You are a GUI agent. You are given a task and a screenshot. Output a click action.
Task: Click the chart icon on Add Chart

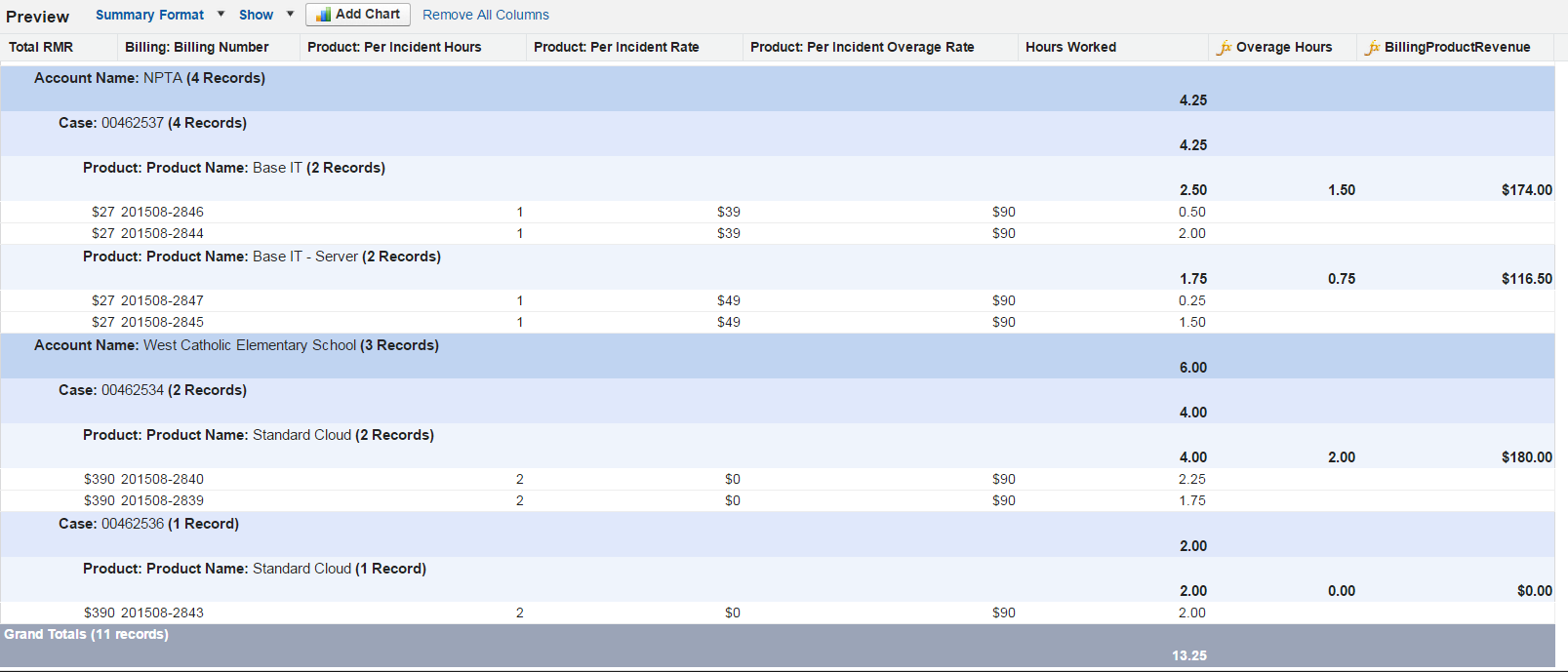coord(323,15)
